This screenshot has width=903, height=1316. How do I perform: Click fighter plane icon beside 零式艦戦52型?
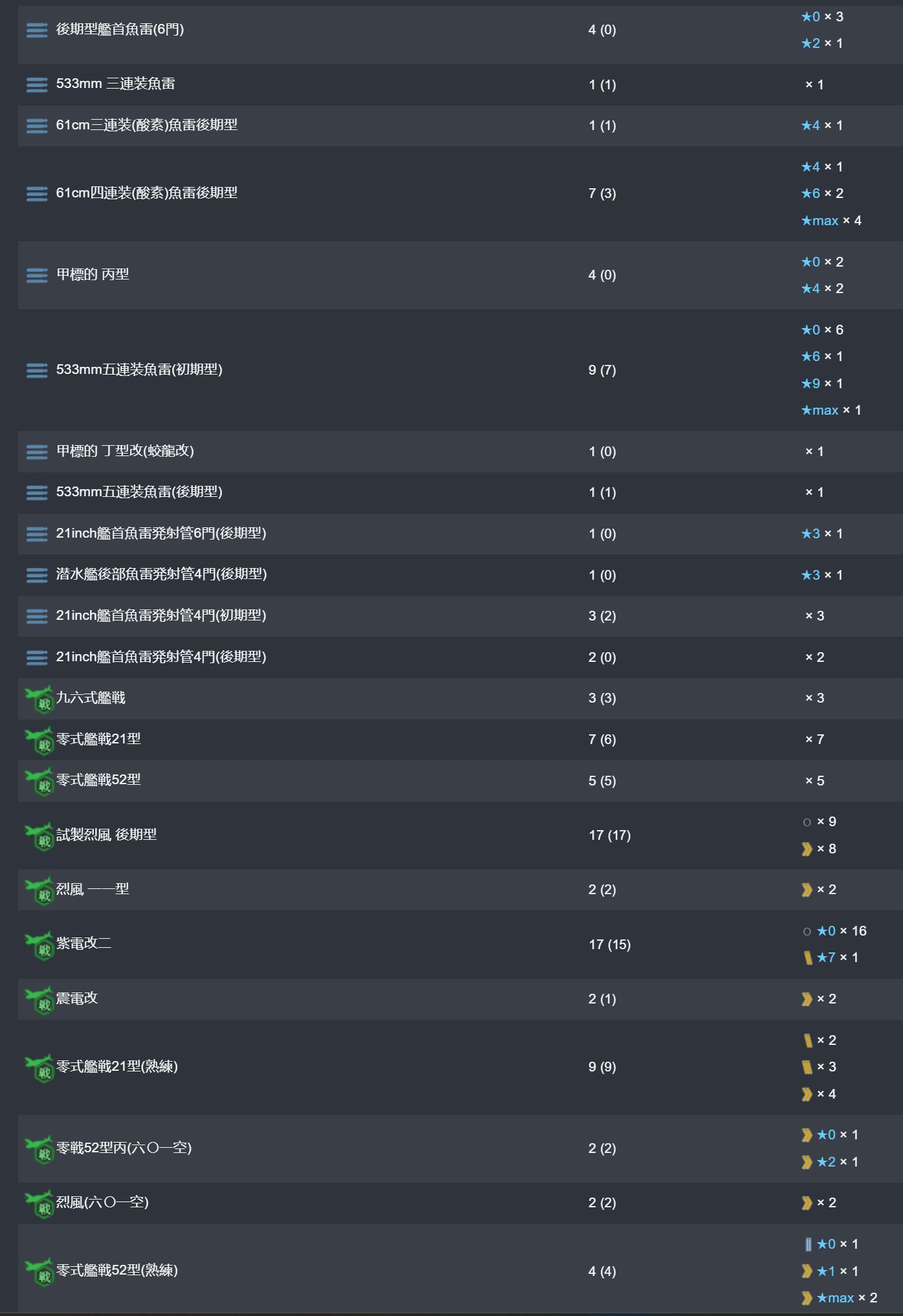tap(39, 782)
